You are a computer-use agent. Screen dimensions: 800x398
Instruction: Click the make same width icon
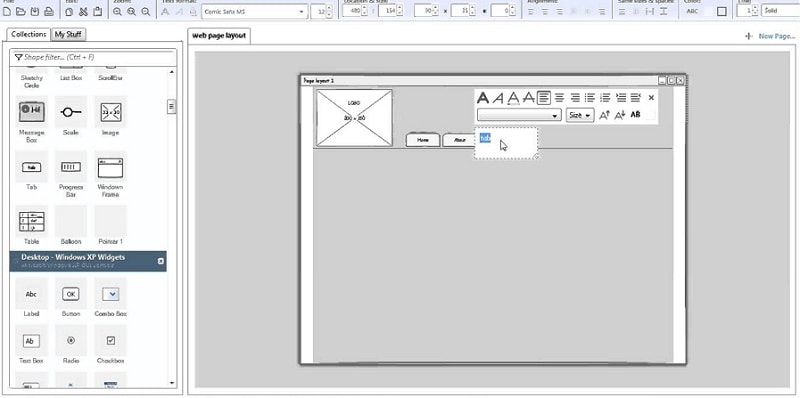point(622,11)
